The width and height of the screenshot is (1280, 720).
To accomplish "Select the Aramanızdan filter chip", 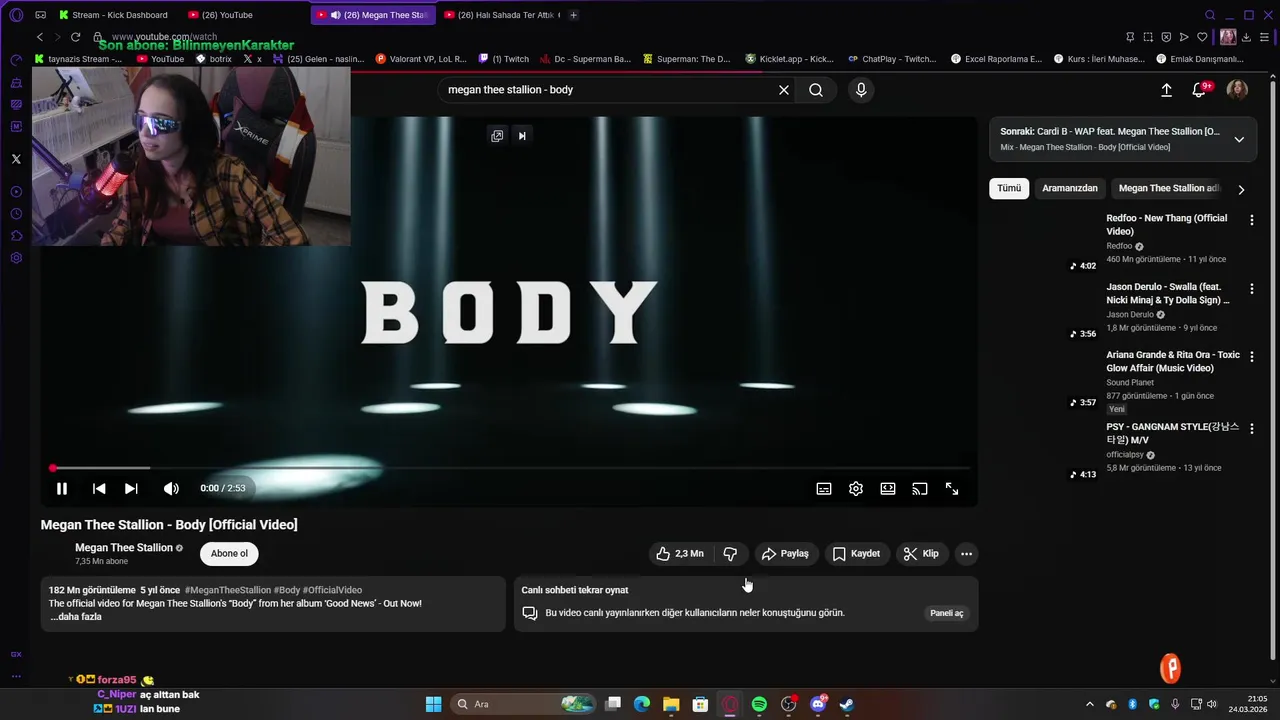I will [x=1070, y=188].
